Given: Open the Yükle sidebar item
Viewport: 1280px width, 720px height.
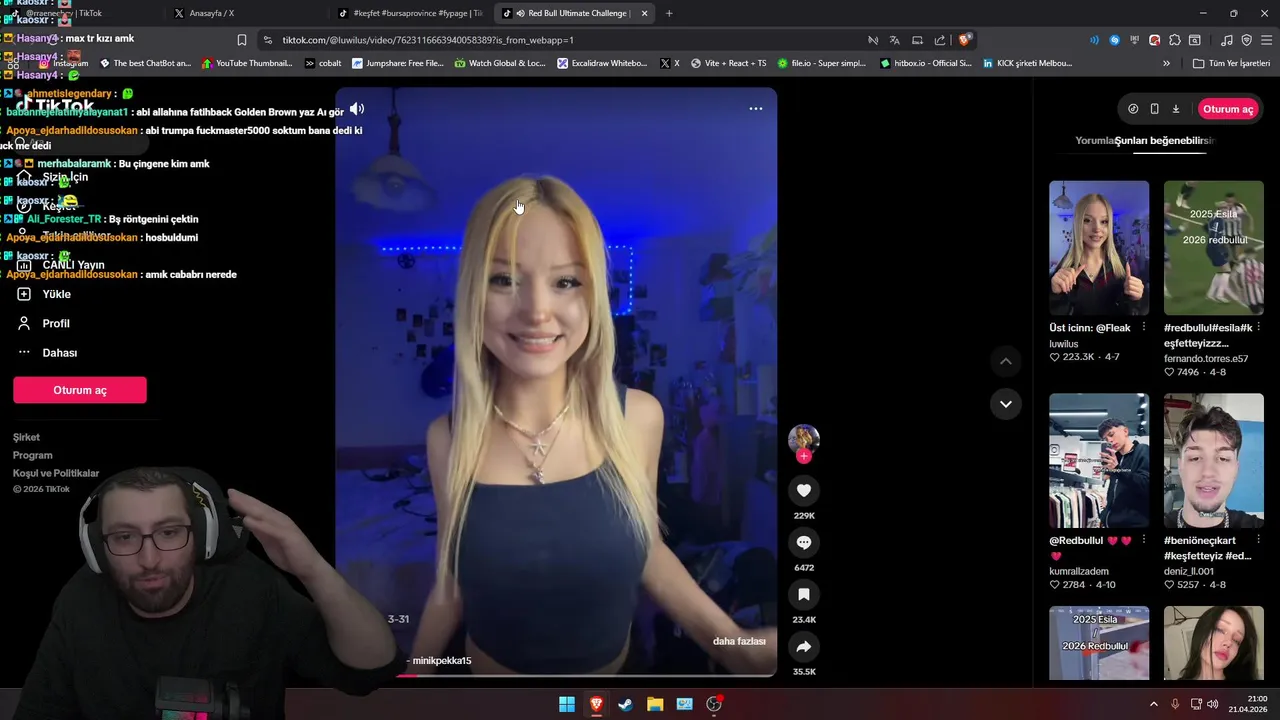Looking at the screenshot, I should click(45, 294).
